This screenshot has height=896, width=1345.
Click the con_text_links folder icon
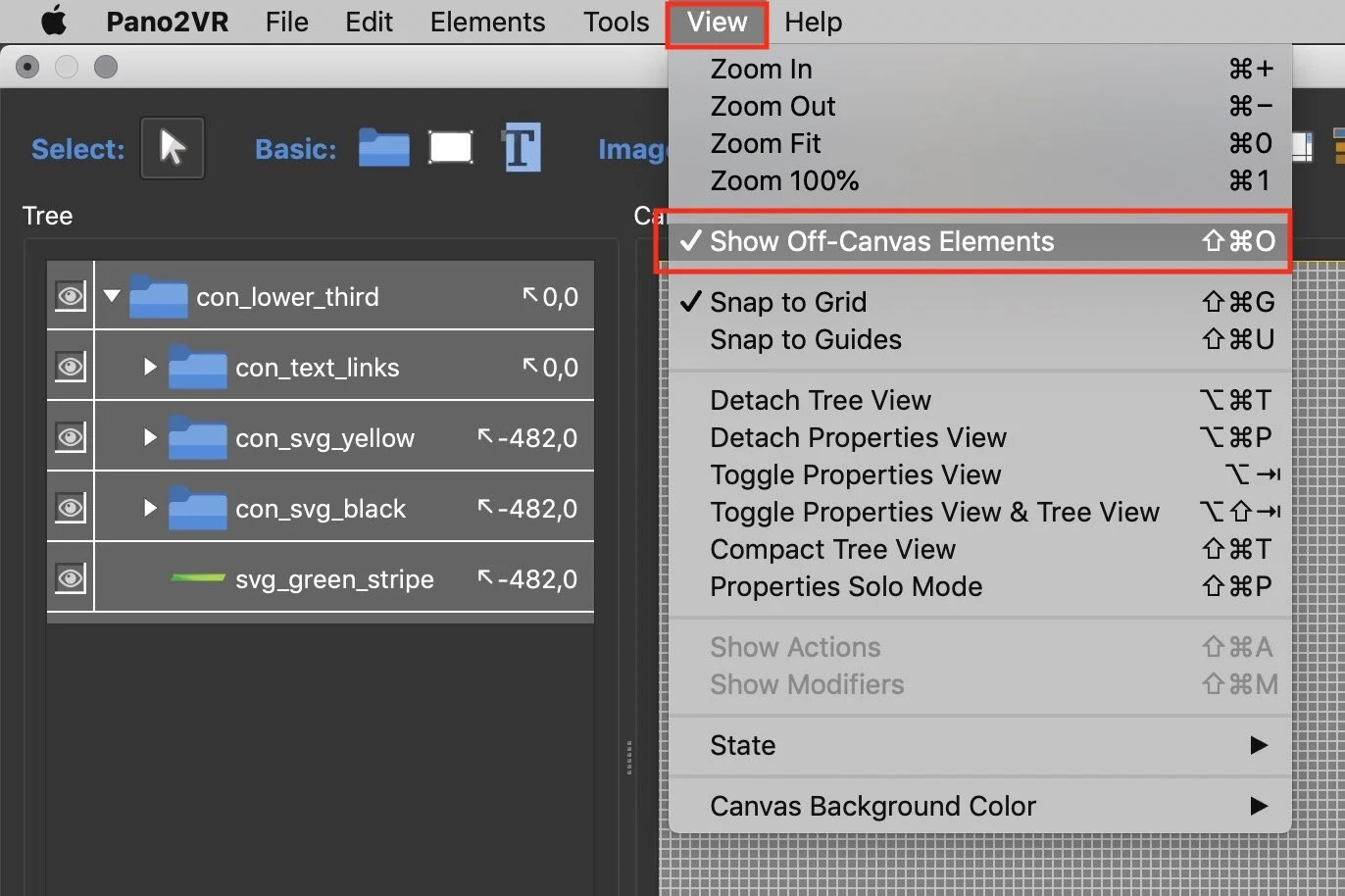(197, 367)
